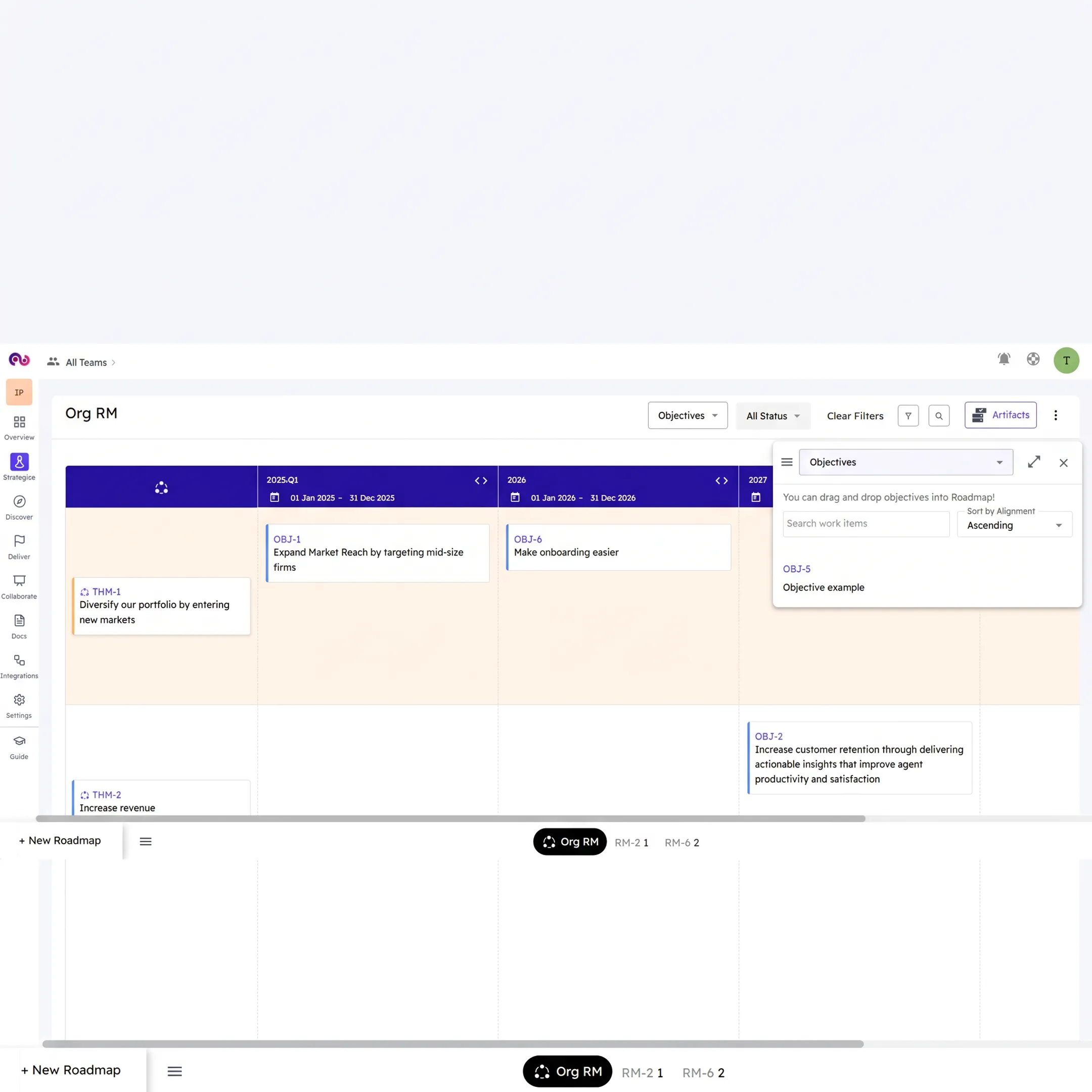Open OBJ-1 Expand Market Reach card
The height and width of the screenshot is (1092, 1092).
click(x=378, y=553)
